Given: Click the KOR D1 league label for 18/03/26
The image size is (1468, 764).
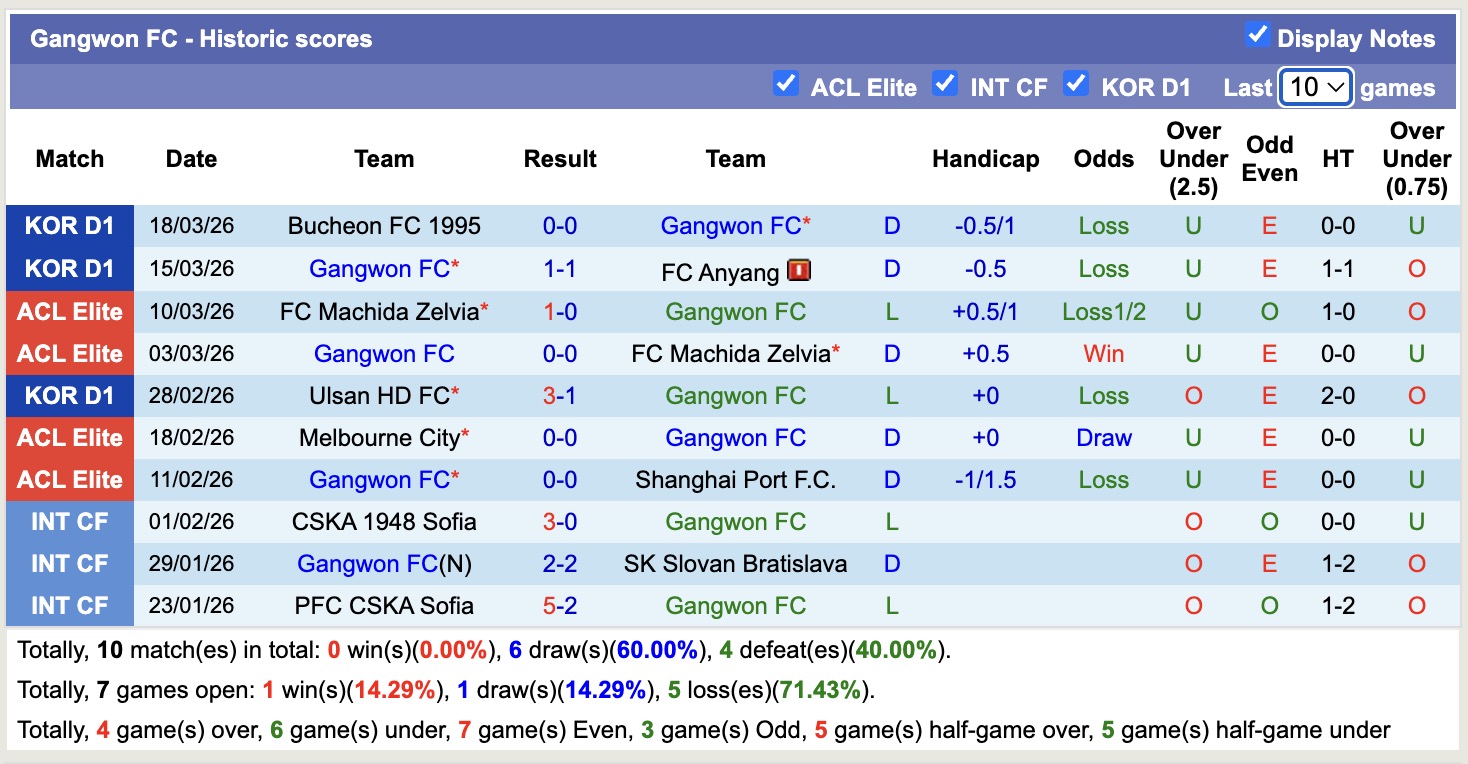Looking at the screenshot, I should click(70, 226).
